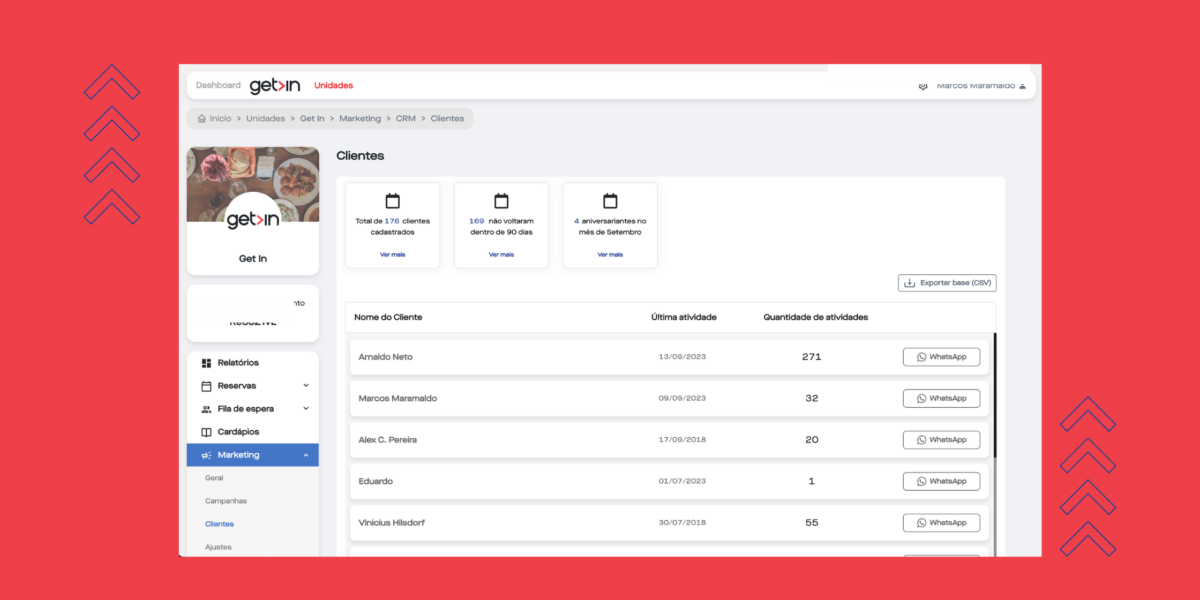This screenshot has width=1200, height=600.
Task: Click the Fila de espera people icon
Action: pyautogui.click(x=206, y=409)
